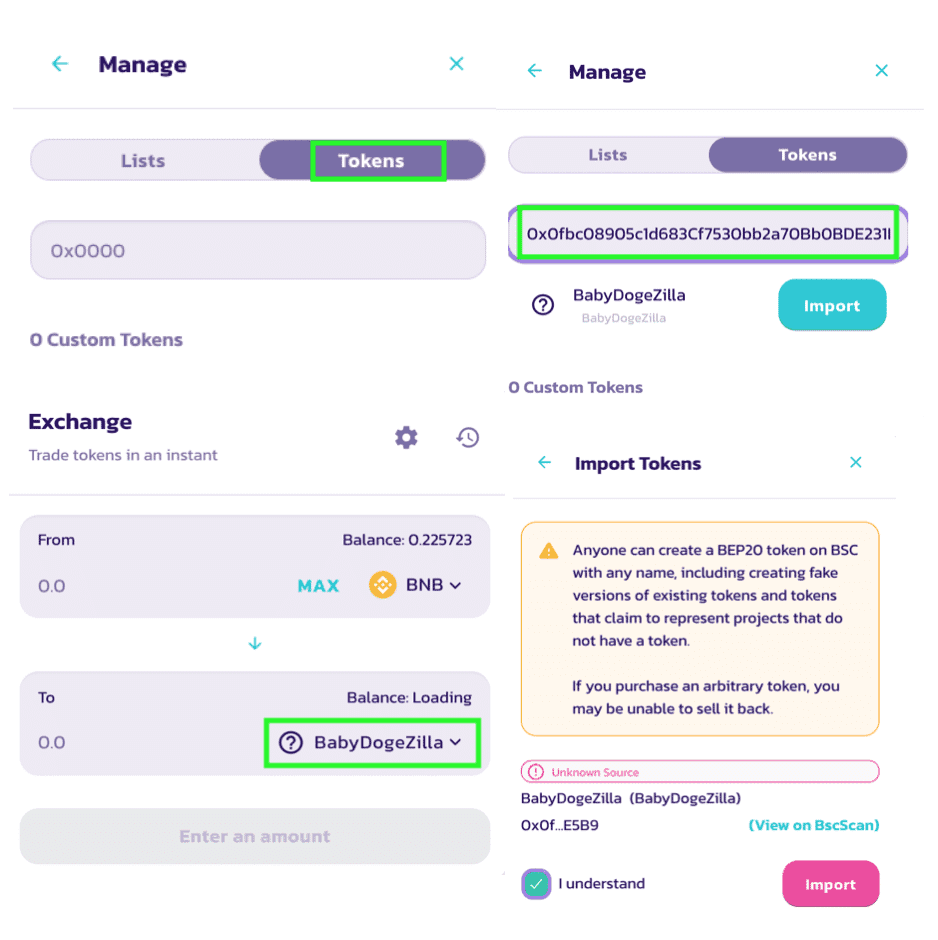Screen dimensions: 938x940
Task: Switch to Lists tab in left panel
Action: [143, 161]
